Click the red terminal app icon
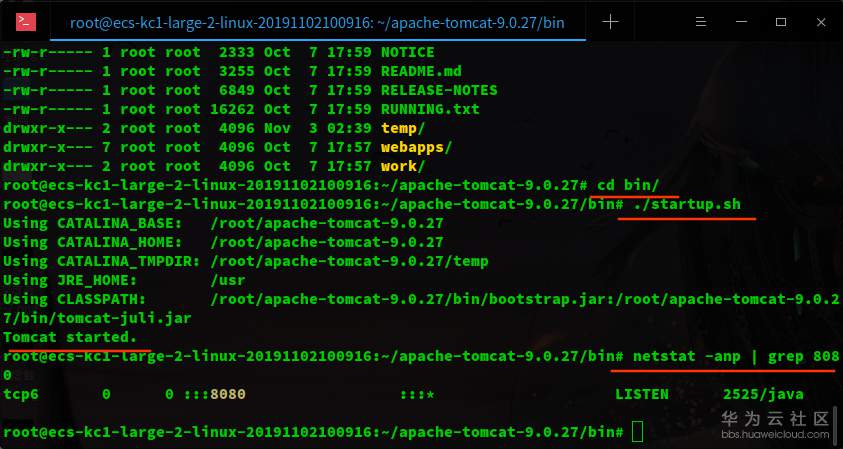 [26, 22]
